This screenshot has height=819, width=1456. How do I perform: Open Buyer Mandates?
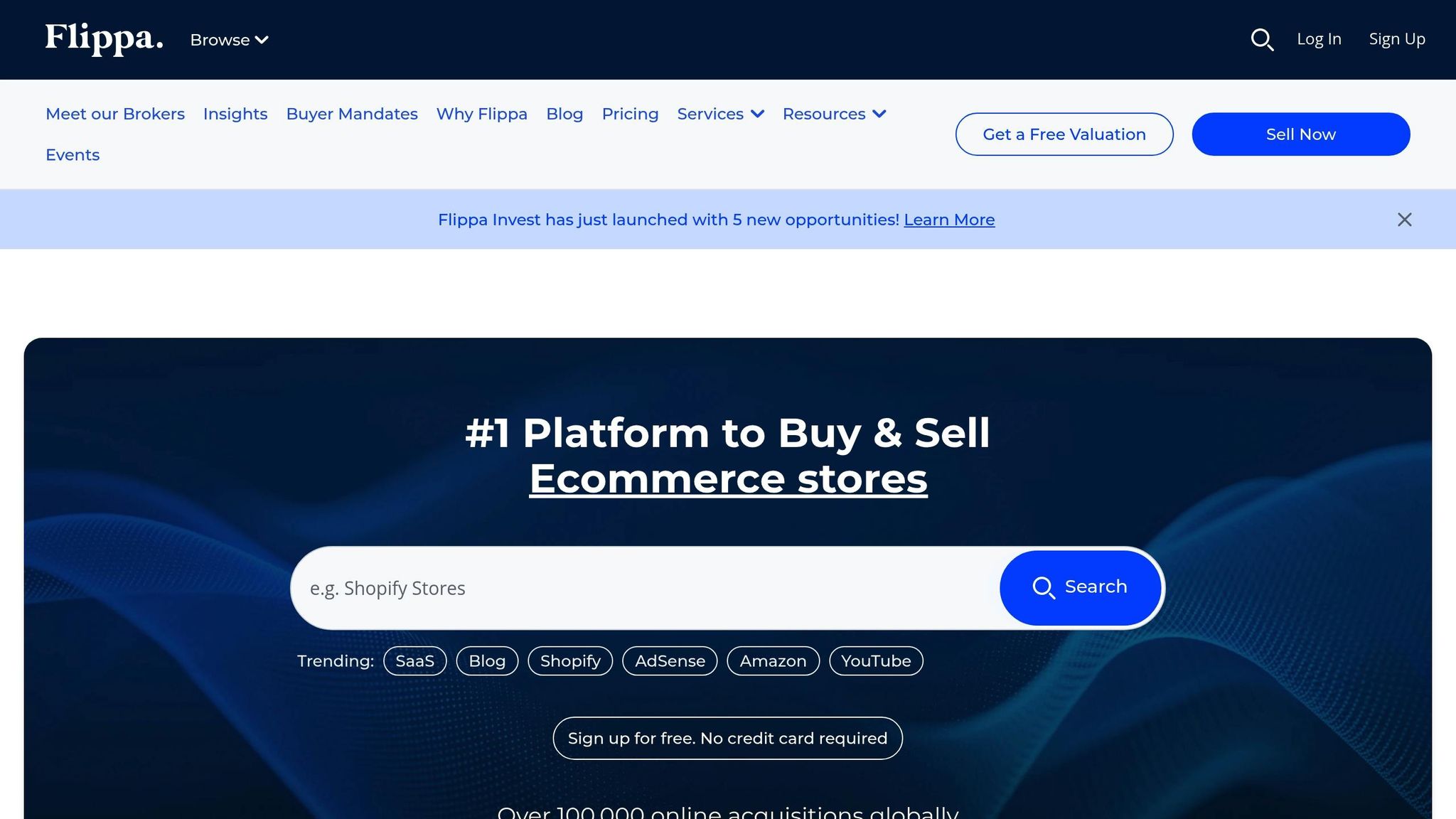click(352, 114)
